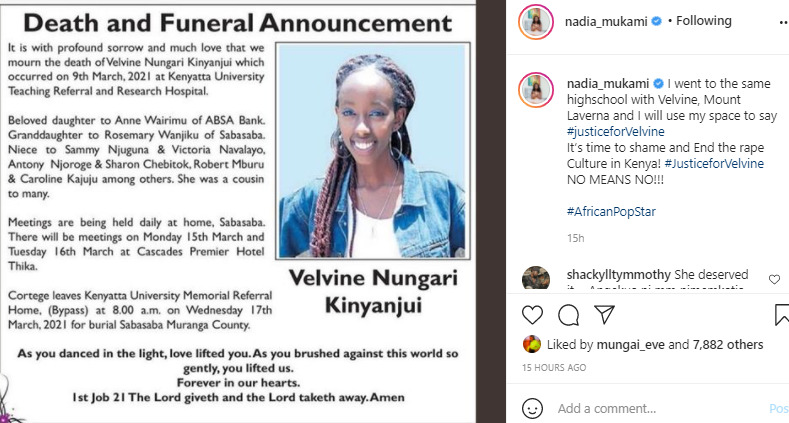Screen dimensions: 789x423
Task: Click nadia_mukami avatar beside caption
Action: [x=536, y=90]
